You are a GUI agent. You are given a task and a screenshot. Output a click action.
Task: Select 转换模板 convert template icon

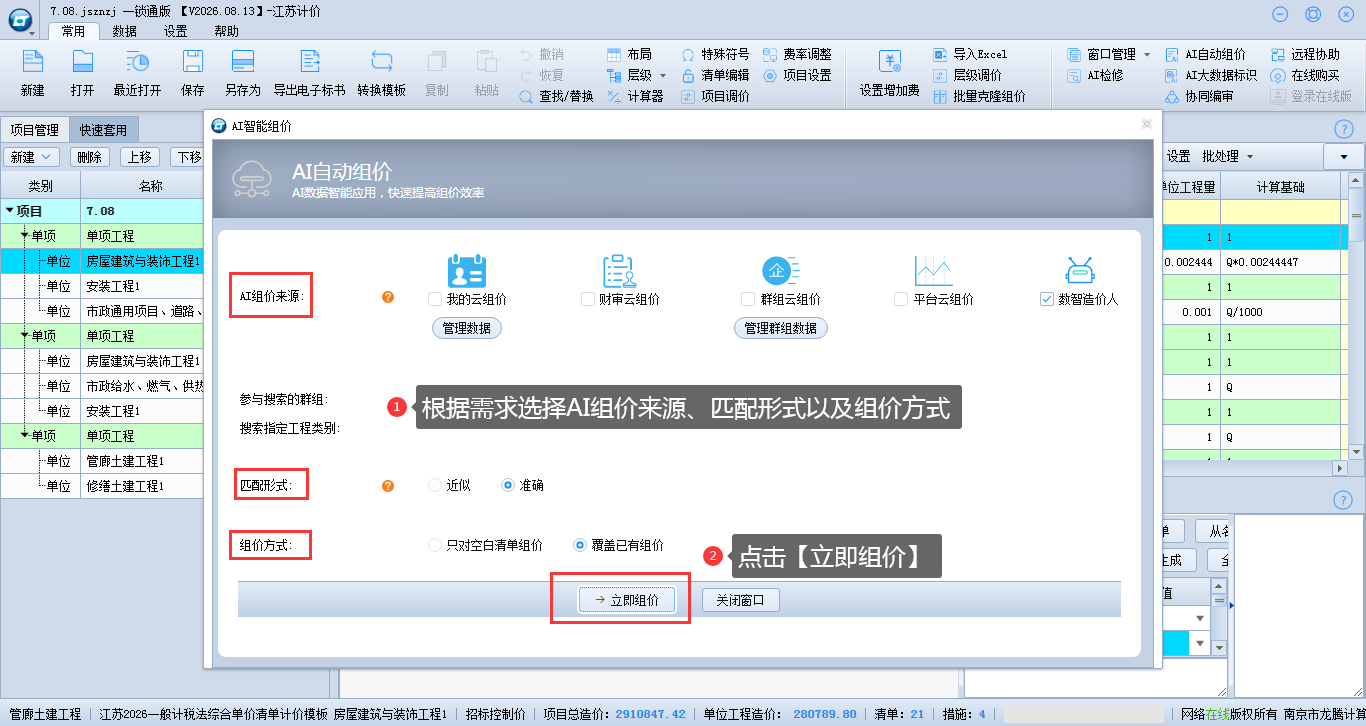pos(382,62)
